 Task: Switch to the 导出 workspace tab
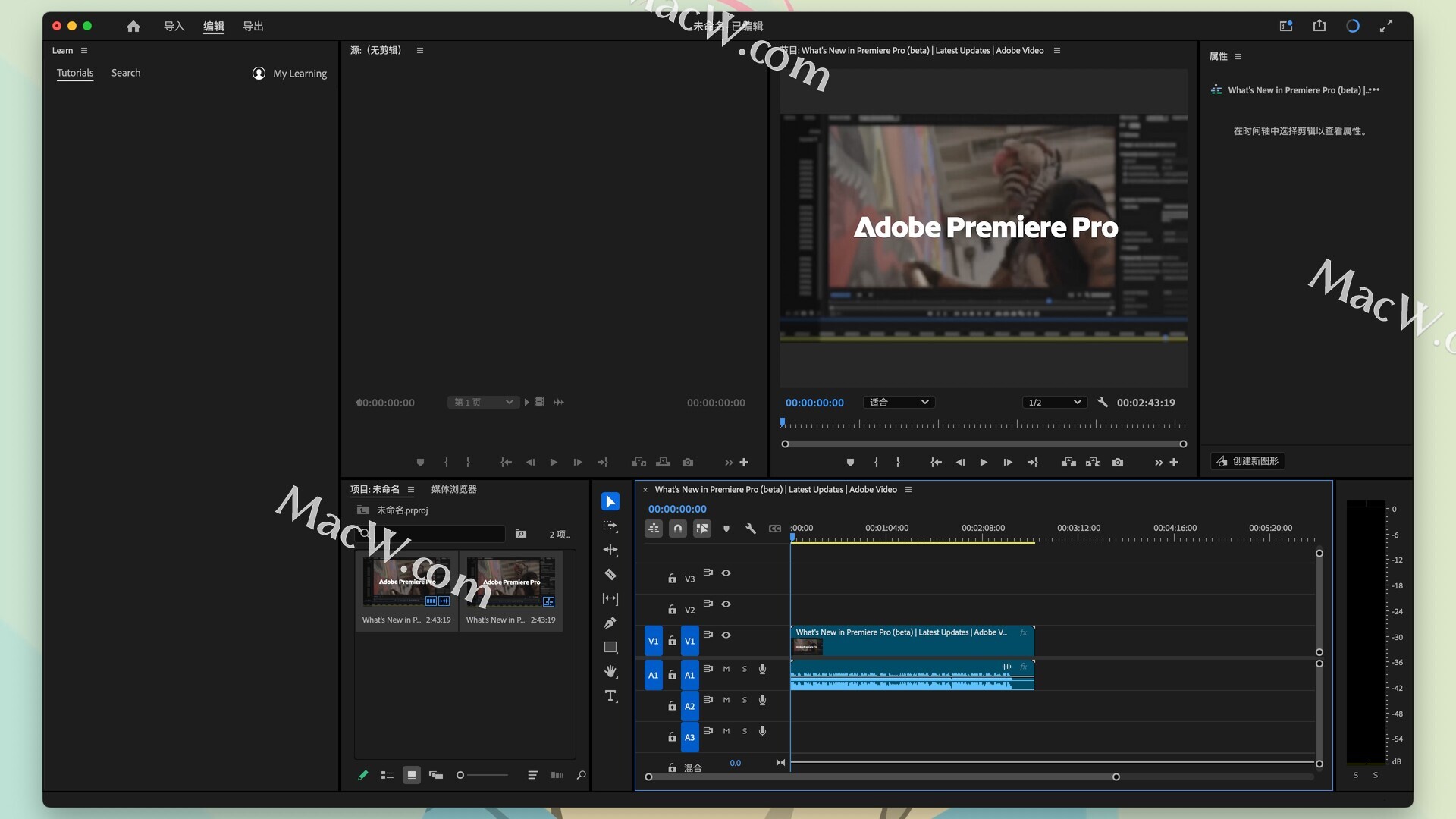click(x=253, y=26)
